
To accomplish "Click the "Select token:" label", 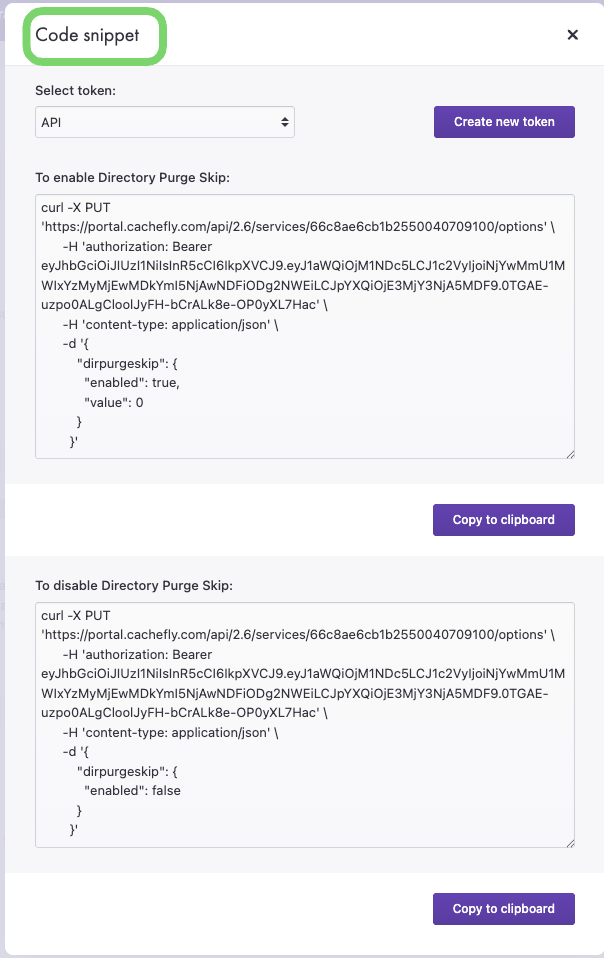I will tap(76, 91).
